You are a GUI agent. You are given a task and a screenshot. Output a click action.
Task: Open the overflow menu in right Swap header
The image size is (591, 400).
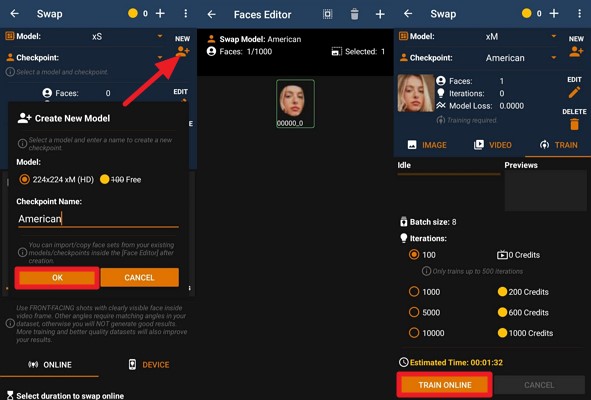(579, 14)
